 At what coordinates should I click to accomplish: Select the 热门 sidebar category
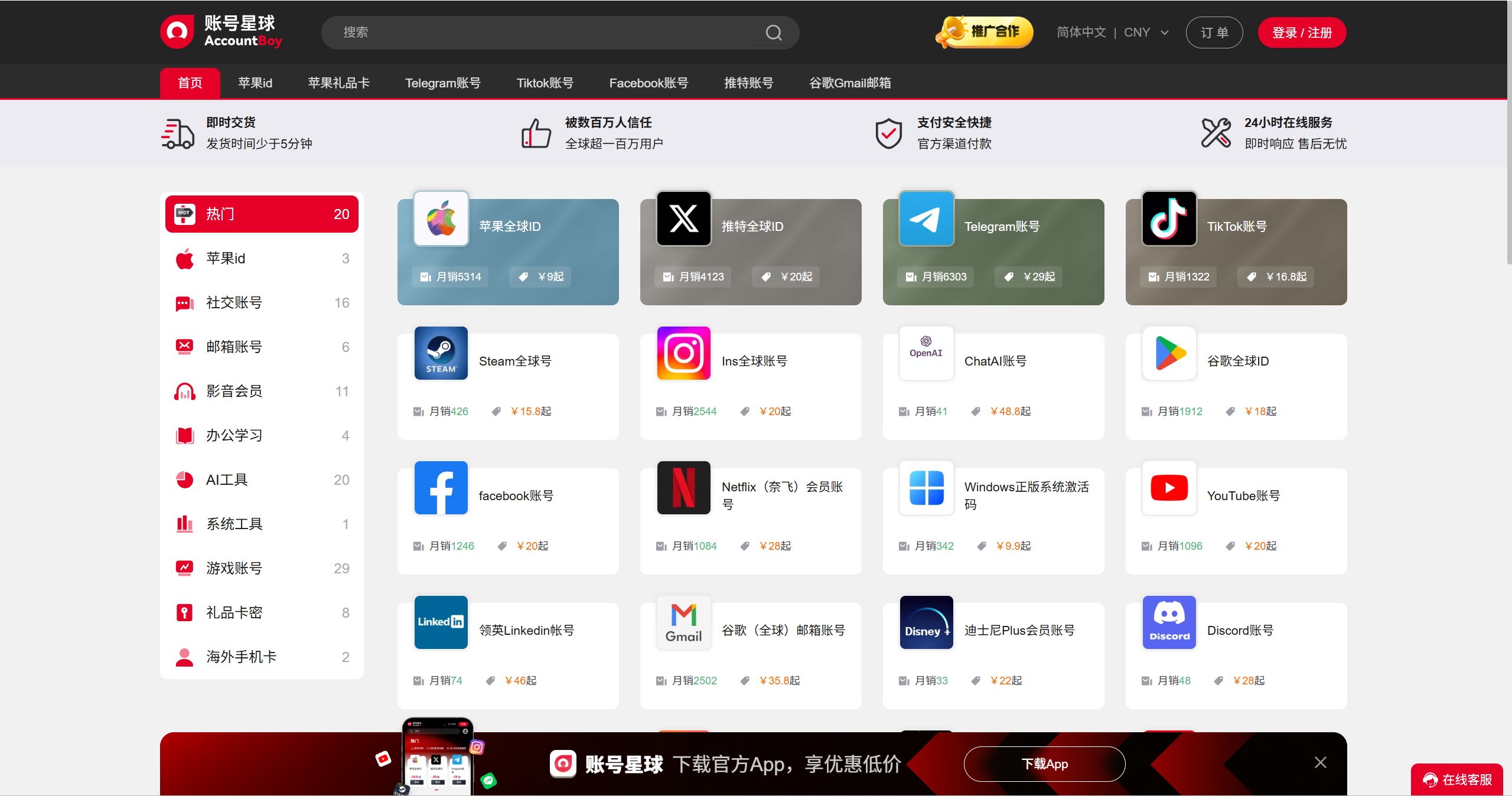pyautogui.click(x=262, y=214)
